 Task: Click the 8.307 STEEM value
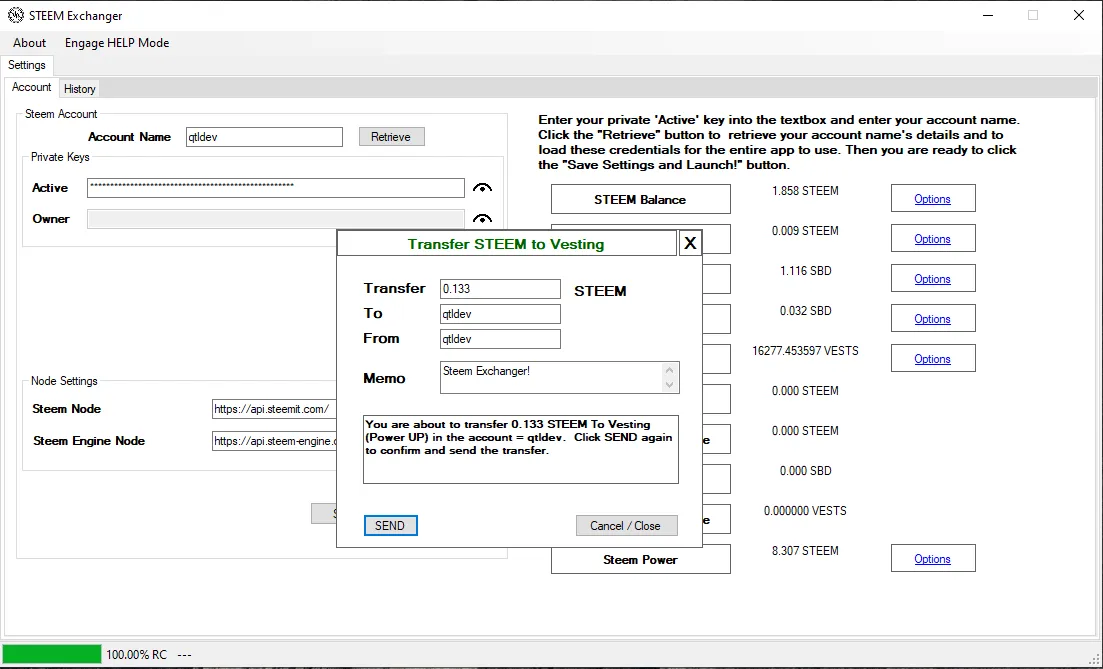(x=805, y=551)
